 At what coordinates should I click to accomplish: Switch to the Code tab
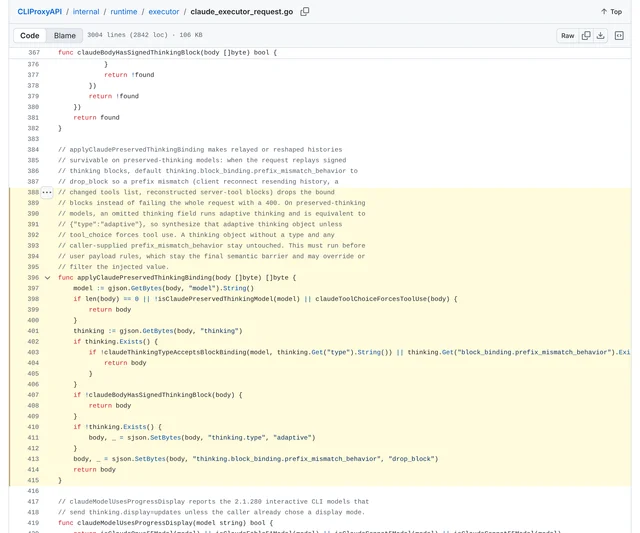(30, 36)
